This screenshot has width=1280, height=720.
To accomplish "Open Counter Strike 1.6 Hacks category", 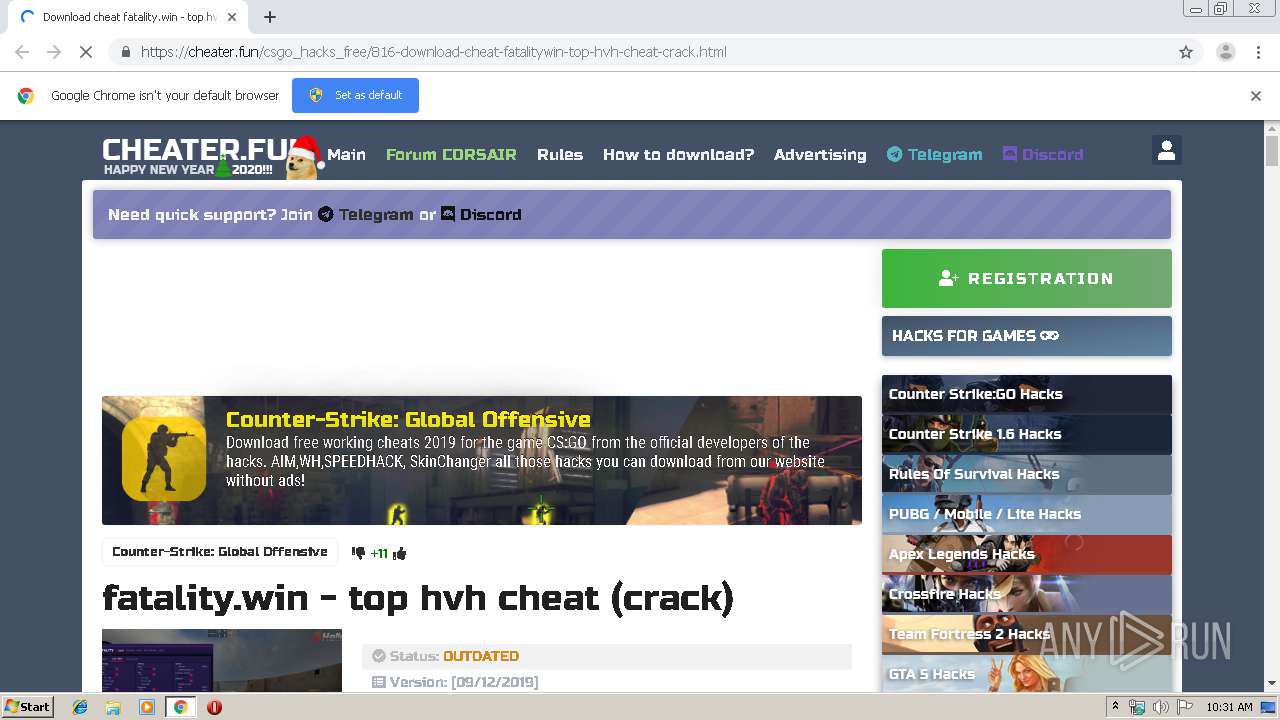I will (1026, 434).
